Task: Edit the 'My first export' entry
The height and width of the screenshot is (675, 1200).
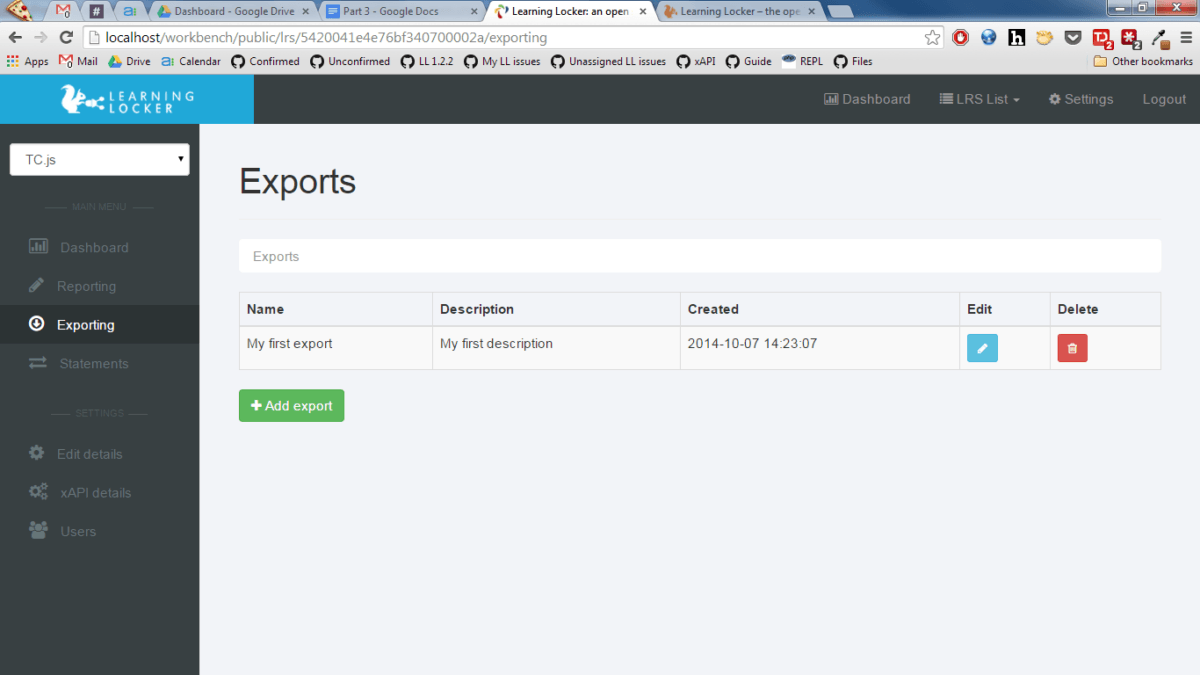Action: point(981,347)
